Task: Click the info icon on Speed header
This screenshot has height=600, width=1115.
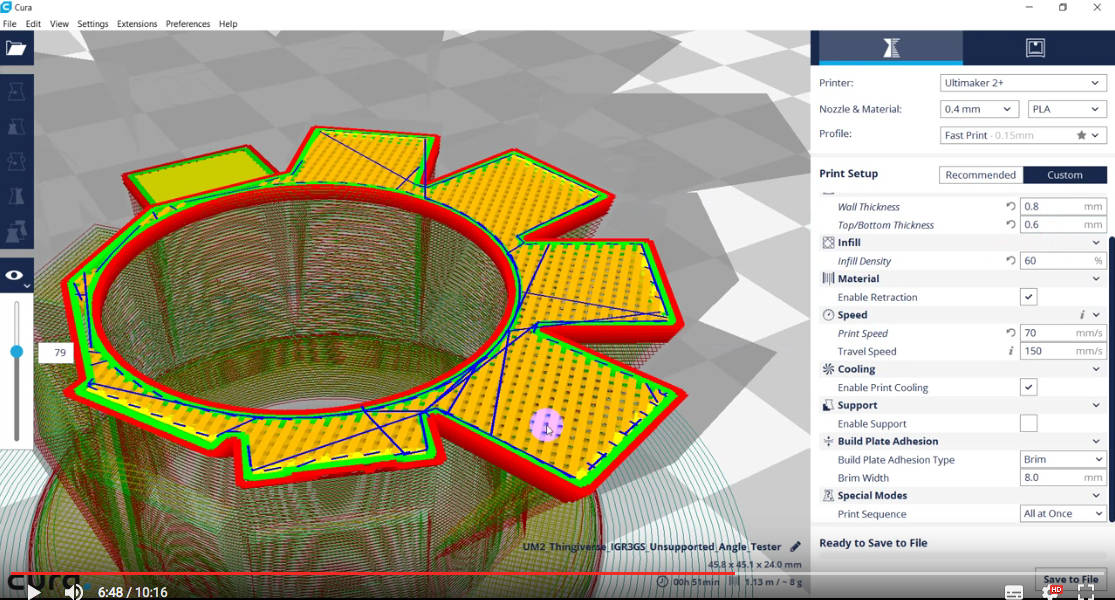Action: coord(1082,315)
